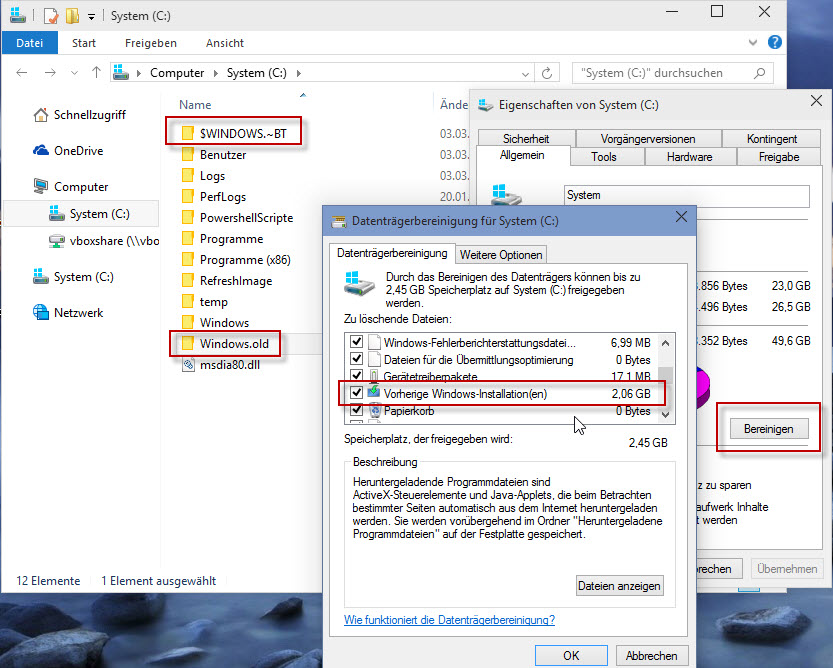The width and height of the screenshot is (833, 668).
Task: Navigate up one folder level with the up arrow
Action: 96,72
